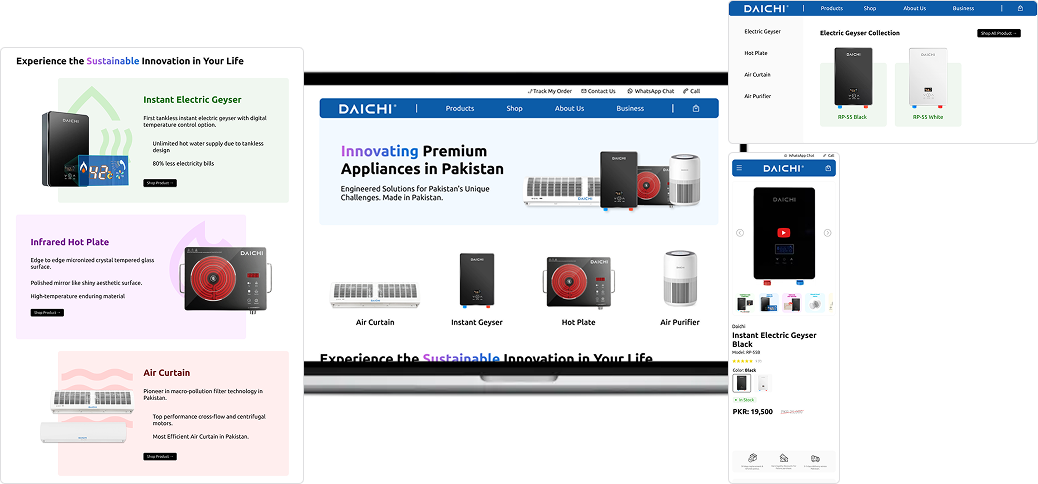Image resolution: width=1038 pixels, height=484 pixels.
Task: Click the DAICHI logo in dropdown panel header
Action: point(766,9)
